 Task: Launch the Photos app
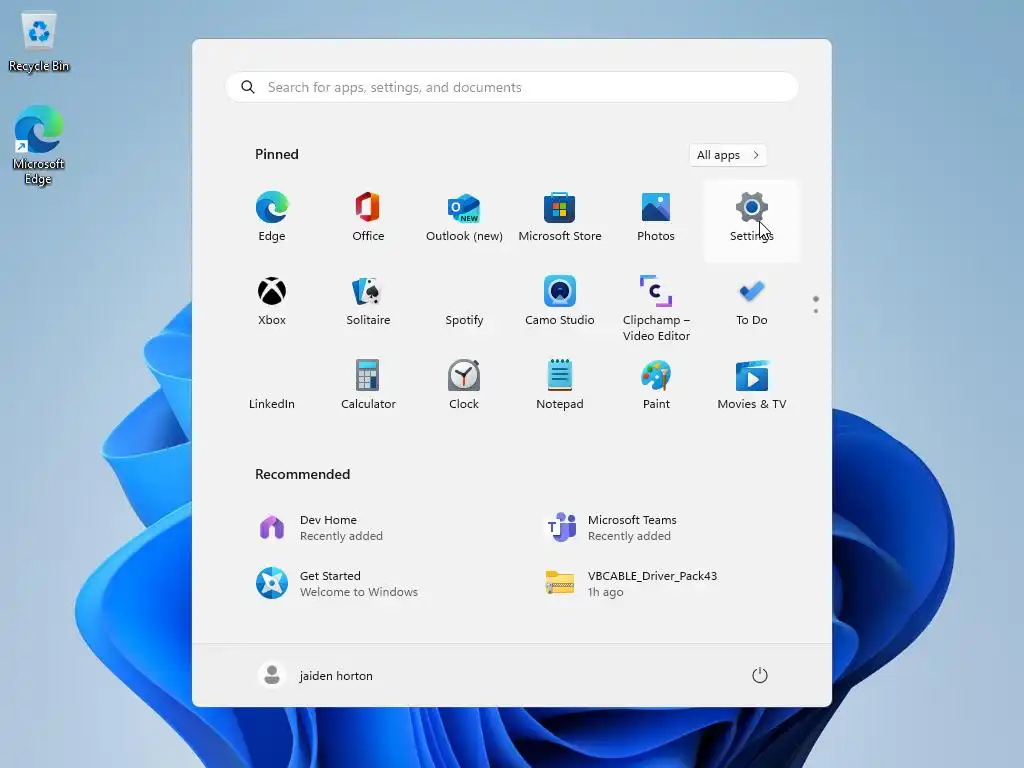656,218
